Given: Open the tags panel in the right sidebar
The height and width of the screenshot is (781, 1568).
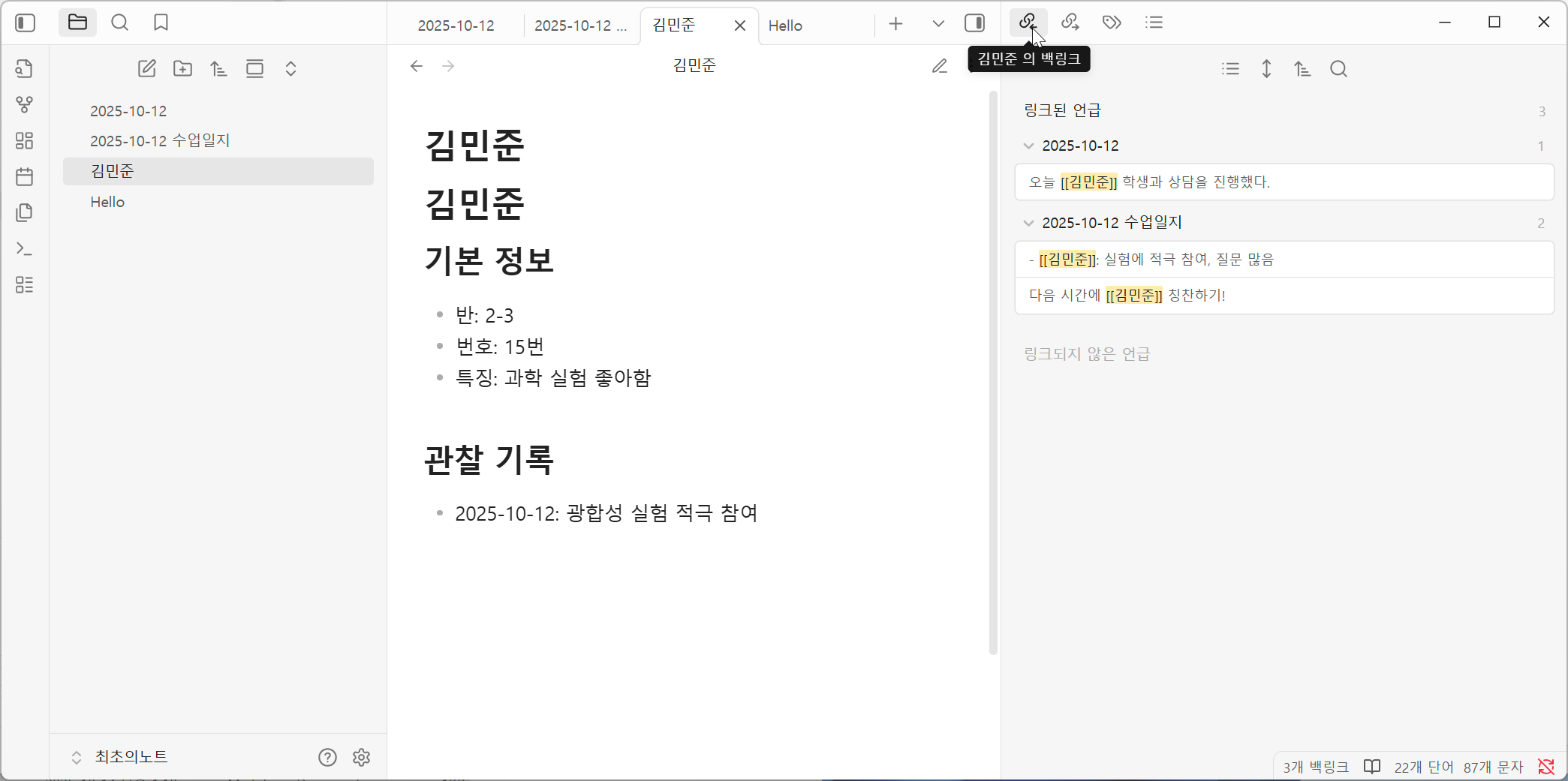Looking at the screenshot, I should pos(1112,23).
